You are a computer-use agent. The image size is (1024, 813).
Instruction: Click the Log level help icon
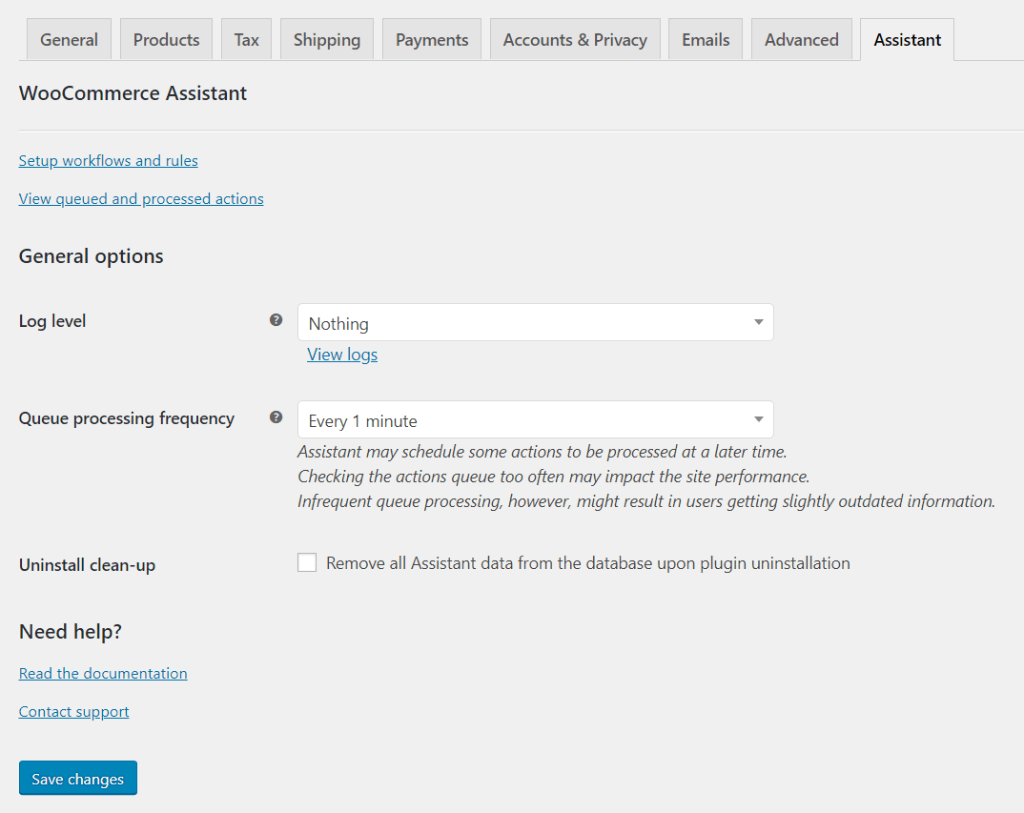pos(276,320)
